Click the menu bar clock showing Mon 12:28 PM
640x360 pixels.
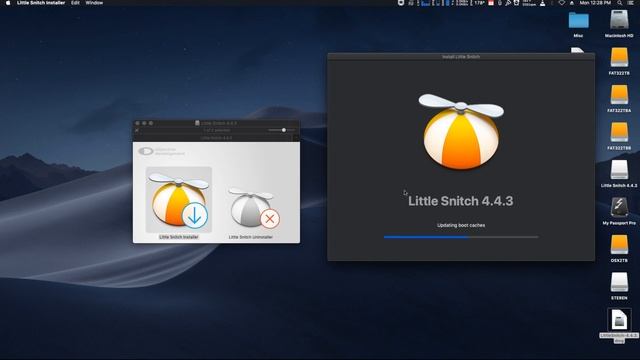(595, 3)
